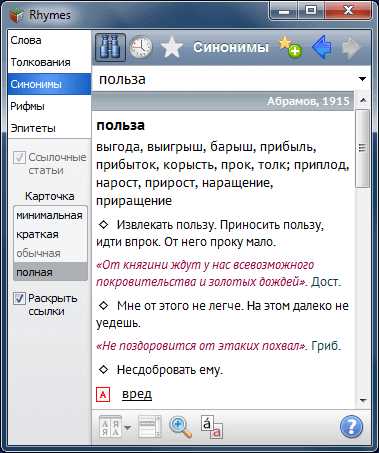Click the Карточка label
Screen dimensions: 379x453
50,196
